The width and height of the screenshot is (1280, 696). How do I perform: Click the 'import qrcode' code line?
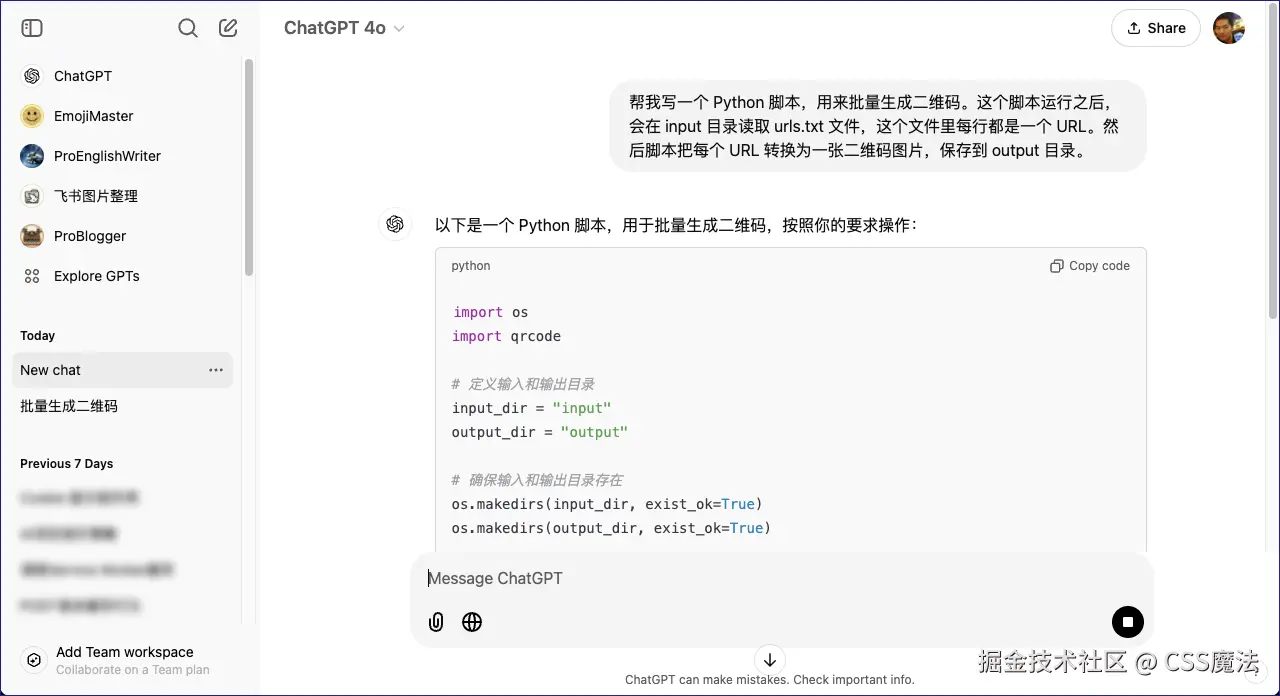point(506,336)
